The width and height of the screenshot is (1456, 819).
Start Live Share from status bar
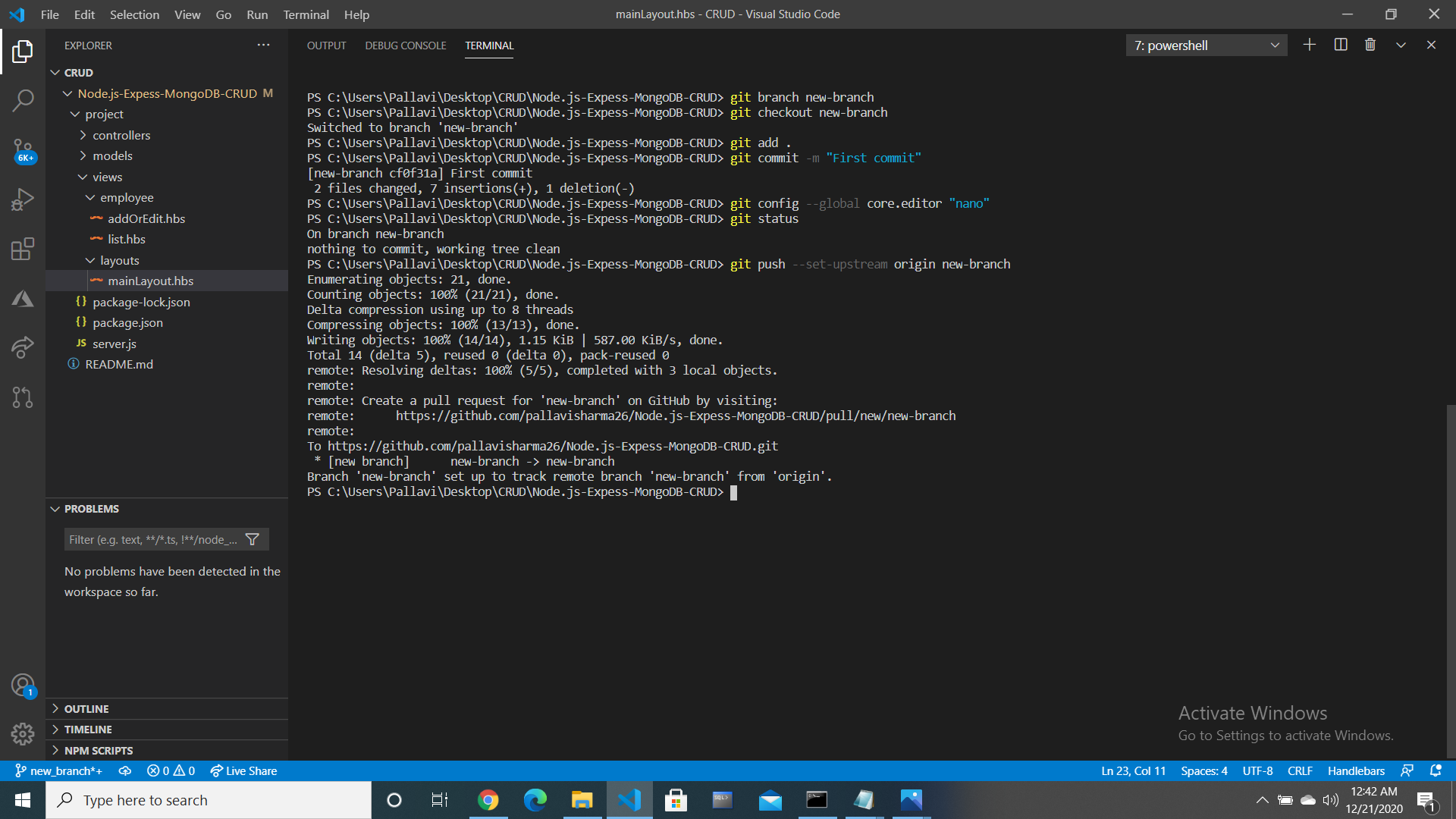click(243, 770)
